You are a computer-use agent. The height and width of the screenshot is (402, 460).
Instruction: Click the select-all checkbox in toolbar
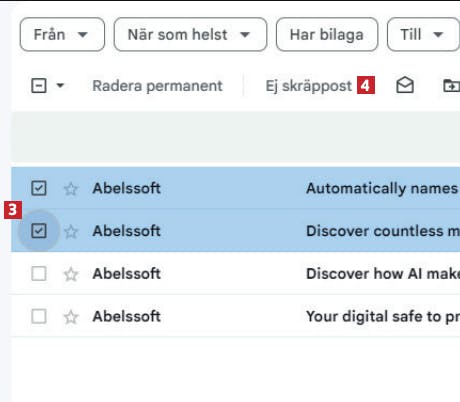point(39,86)
